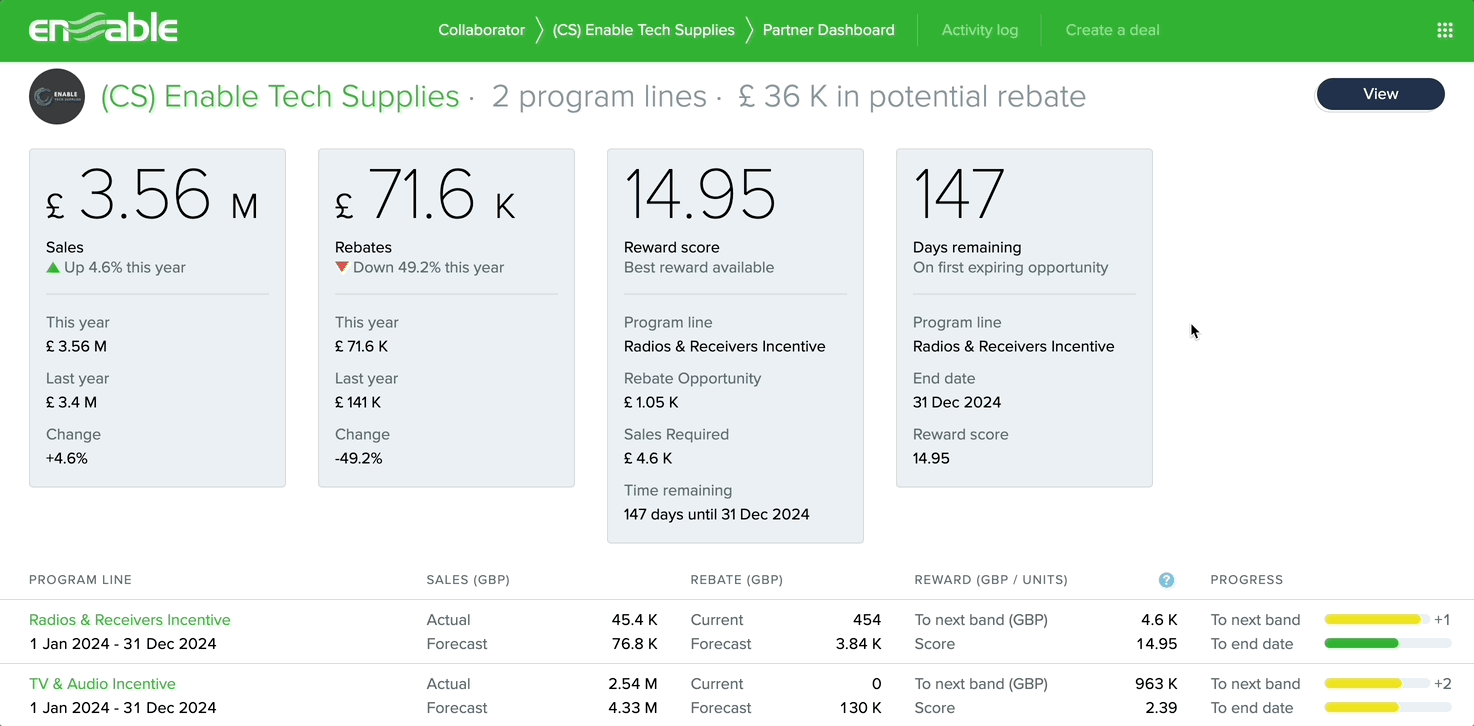Click the +1 band indicator
The image size is (1474, 726).
point(1442,620)
